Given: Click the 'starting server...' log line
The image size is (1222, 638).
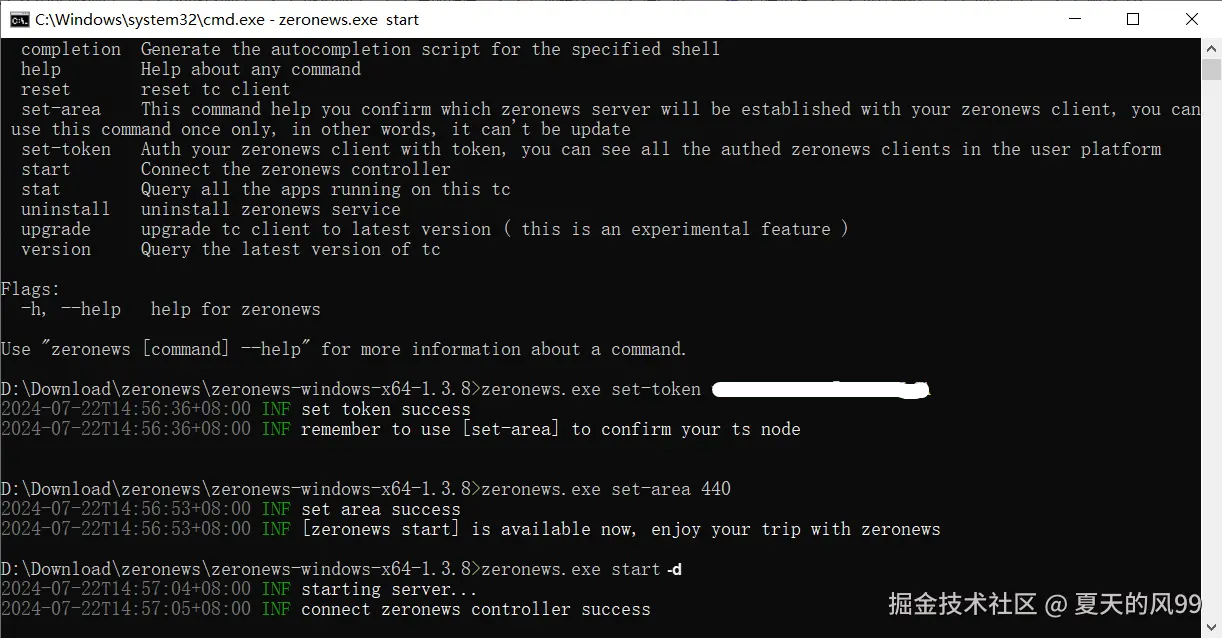Looking at the screenshot, I should tap(388, 589).
